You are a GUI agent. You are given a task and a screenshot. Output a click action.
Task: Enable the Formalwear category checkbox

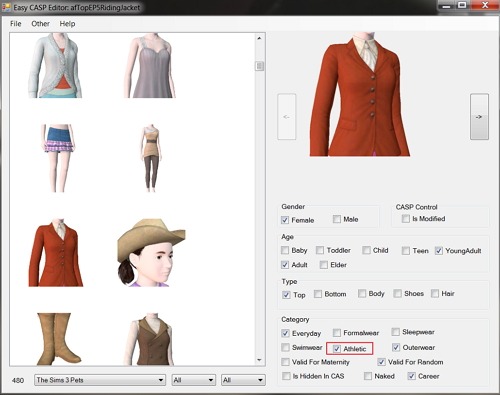(x=337, y=333)
